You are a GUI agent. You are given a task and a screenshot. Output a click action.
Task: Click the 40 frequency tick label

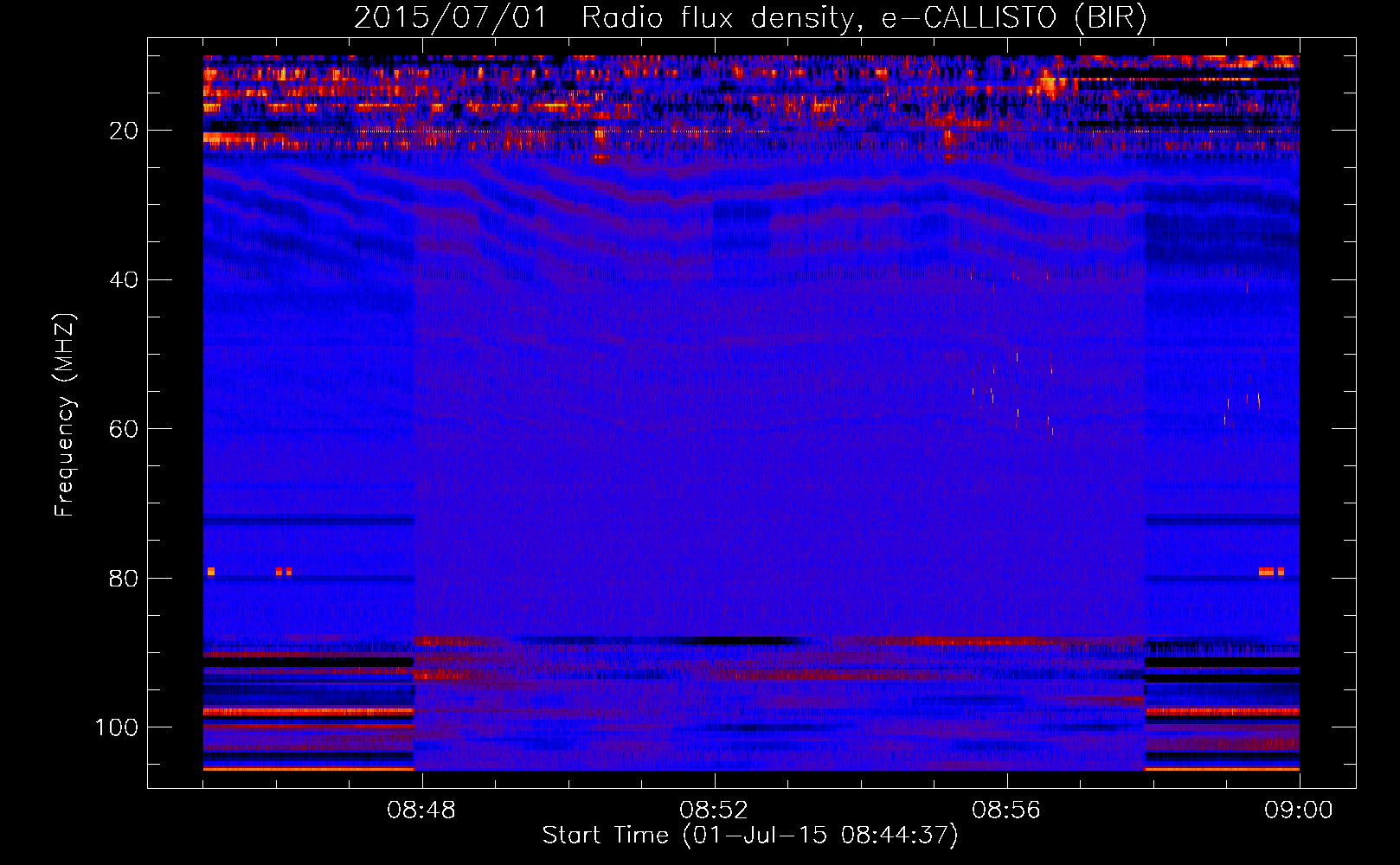point(125,280)
